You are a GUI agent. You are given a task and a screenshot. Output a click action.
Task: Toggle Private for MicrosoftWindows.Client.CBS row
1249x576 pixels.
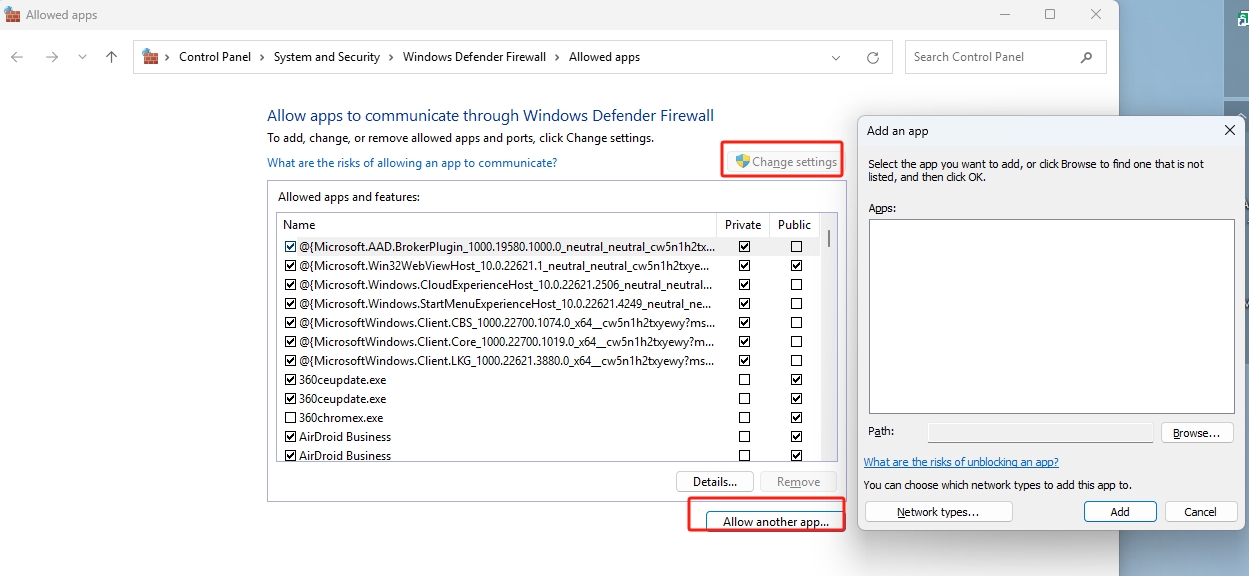(x=744, y=323)
